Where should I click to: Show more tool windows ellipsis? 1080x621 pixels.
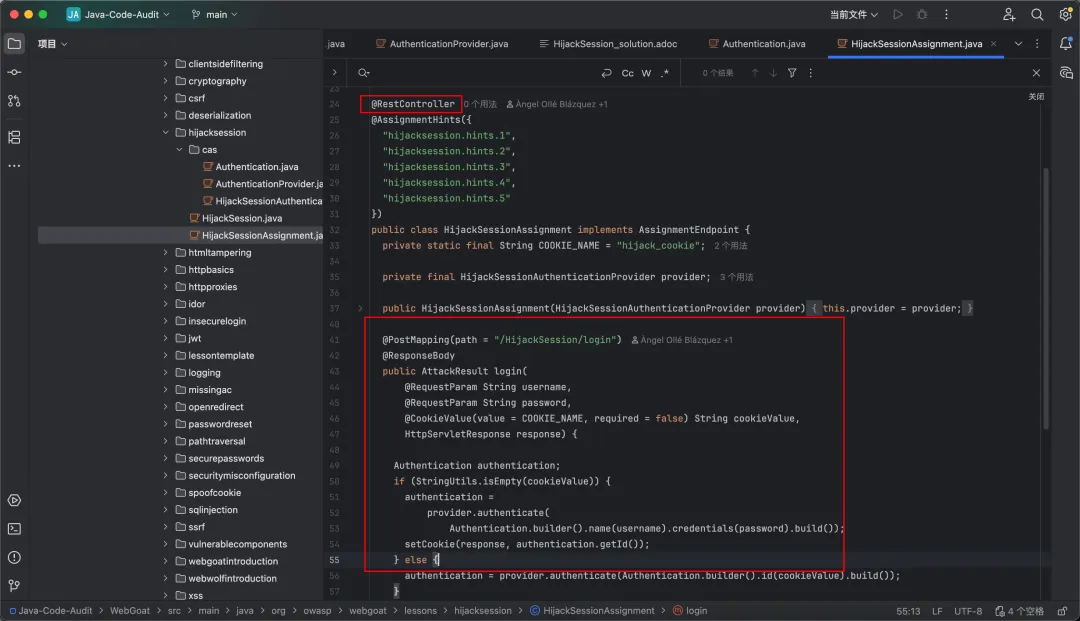click(14, 166)
